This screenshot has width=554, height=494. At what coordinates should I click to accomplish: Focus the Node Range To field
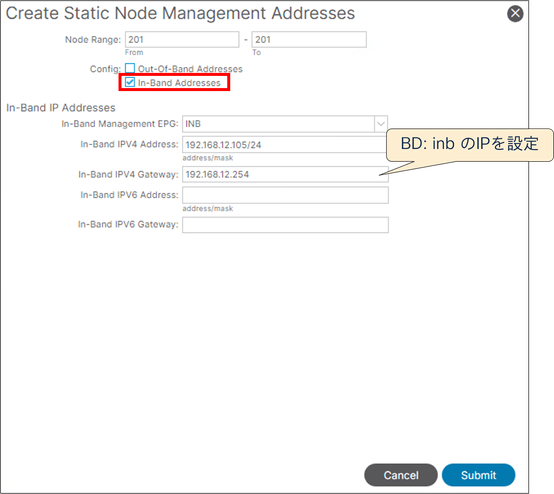(x=309, y=40)
